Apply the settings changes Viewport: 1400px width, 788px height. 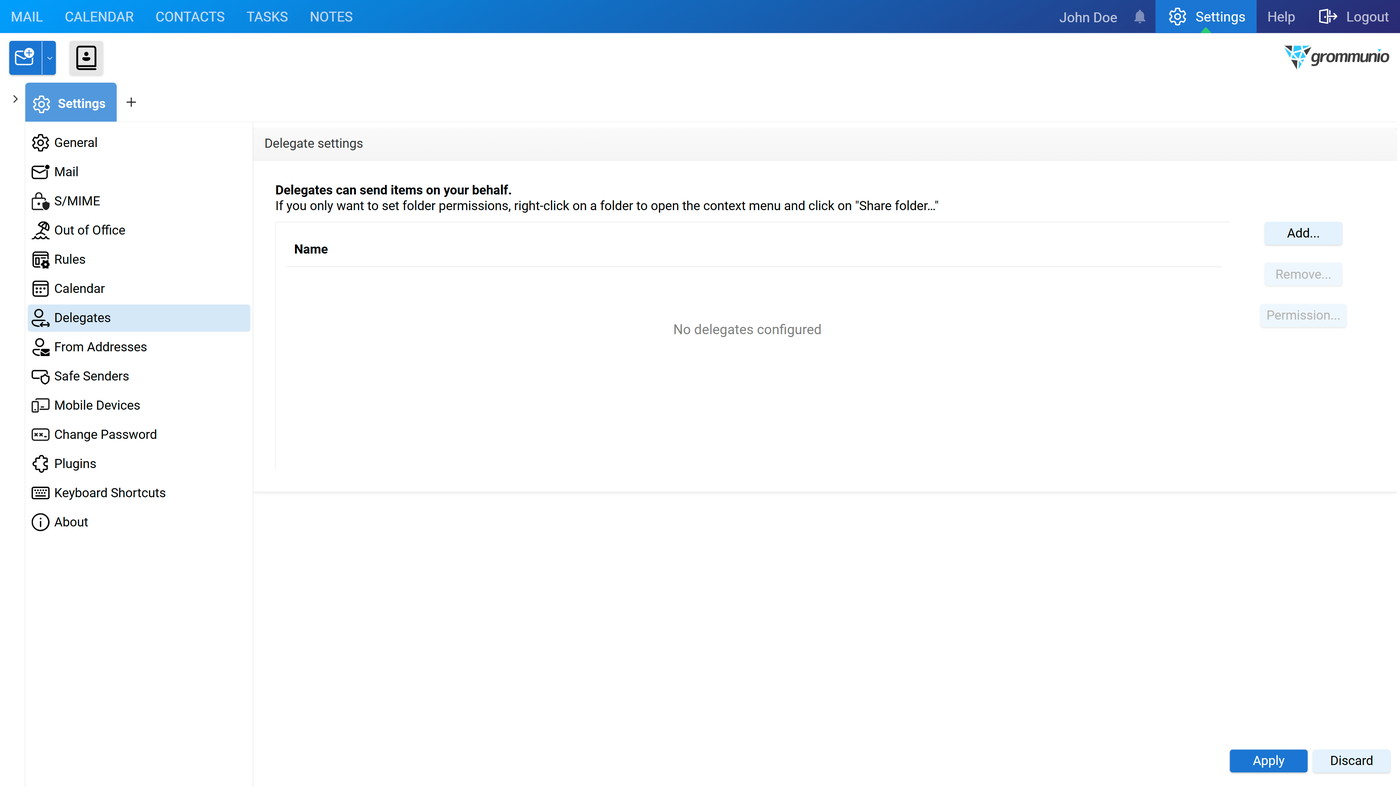point(1268,761)
